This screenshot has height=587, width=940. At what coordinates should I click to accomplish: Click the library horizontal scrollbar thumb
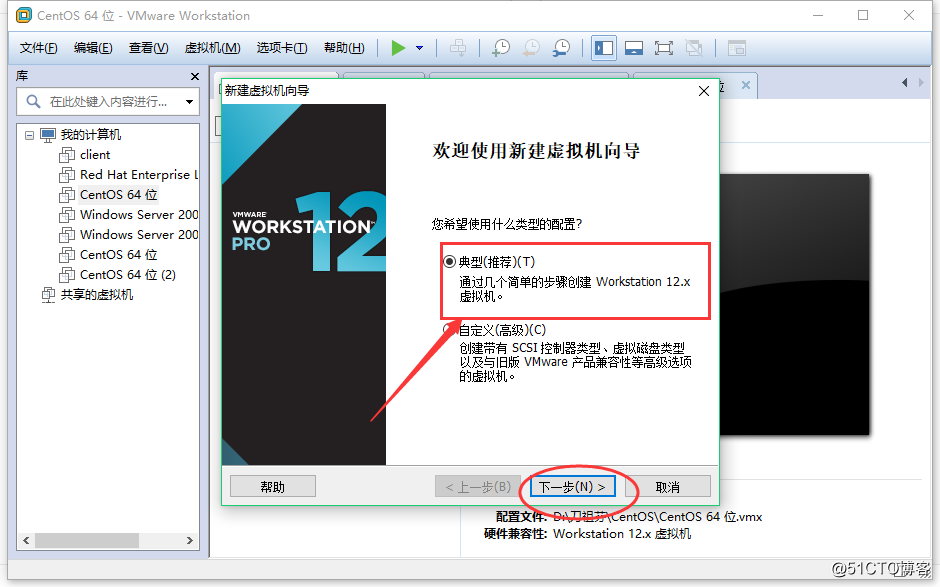click(87, 540)
